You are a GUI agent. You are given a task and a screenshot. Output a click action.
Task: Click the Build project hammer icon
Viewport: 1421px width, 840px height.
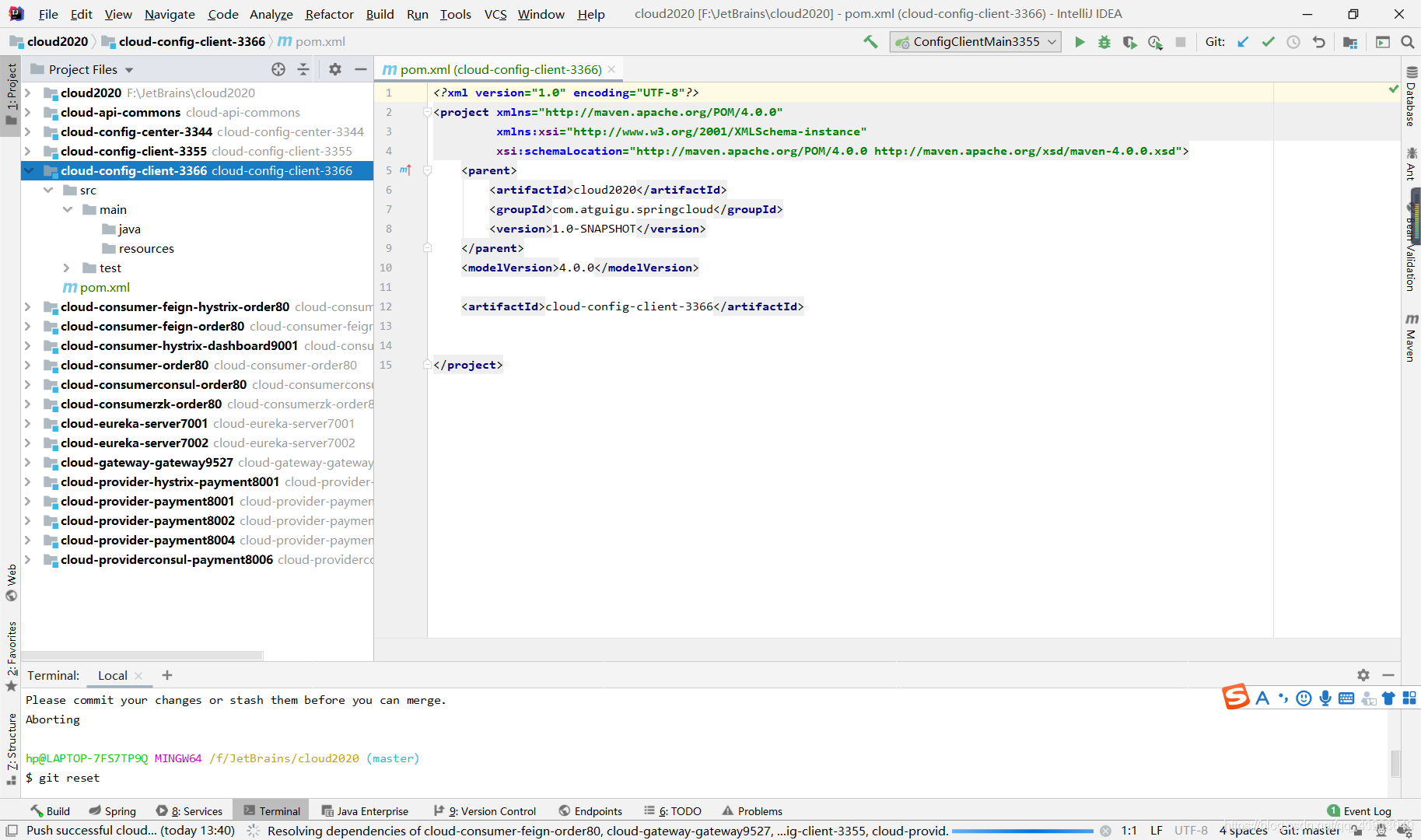pos(870,42)
